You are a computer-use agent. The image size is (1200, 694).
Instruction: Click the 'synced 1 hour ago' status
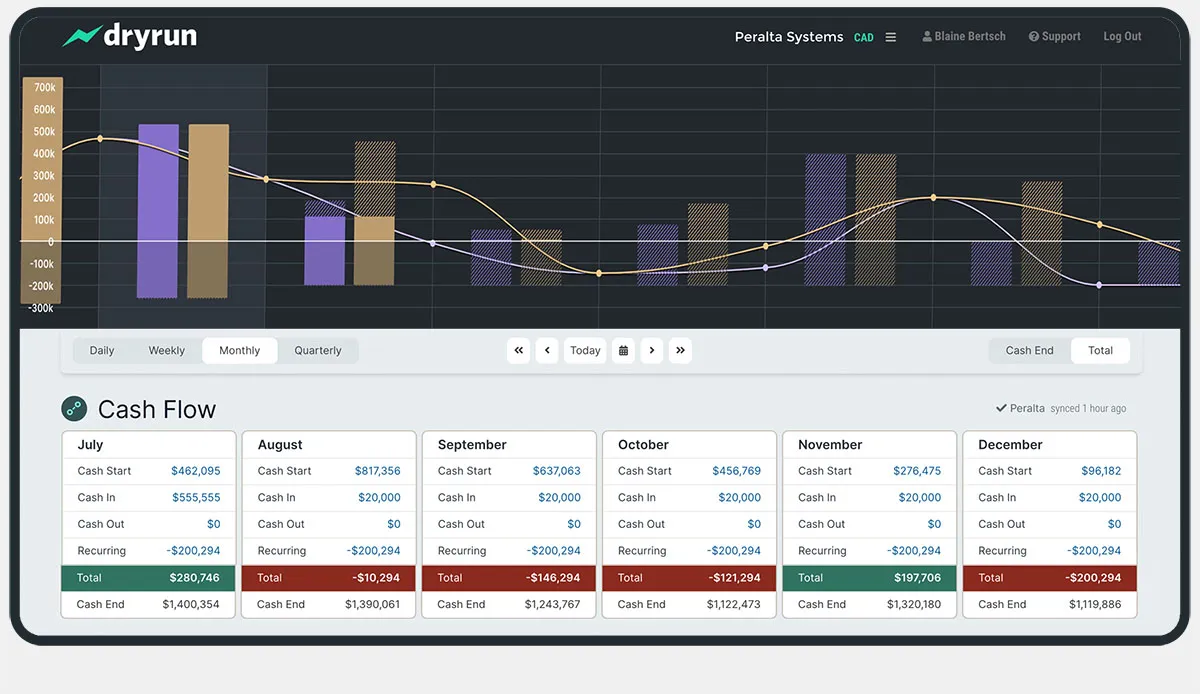[1088, 409]
